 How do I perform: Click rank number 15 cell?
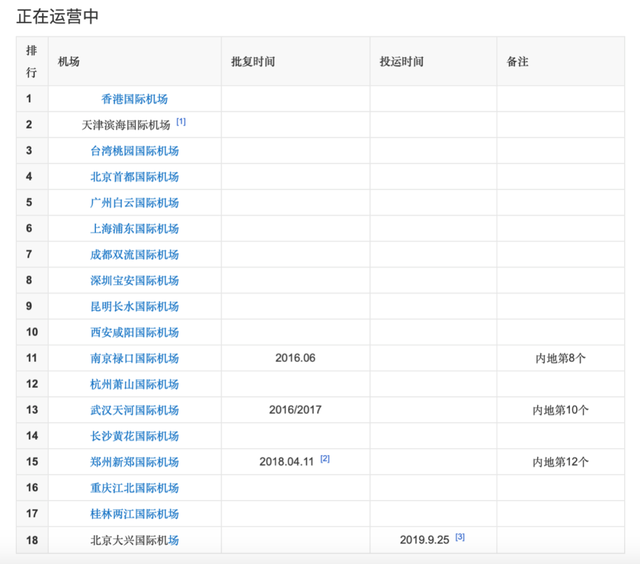click(x=32, y=462)
